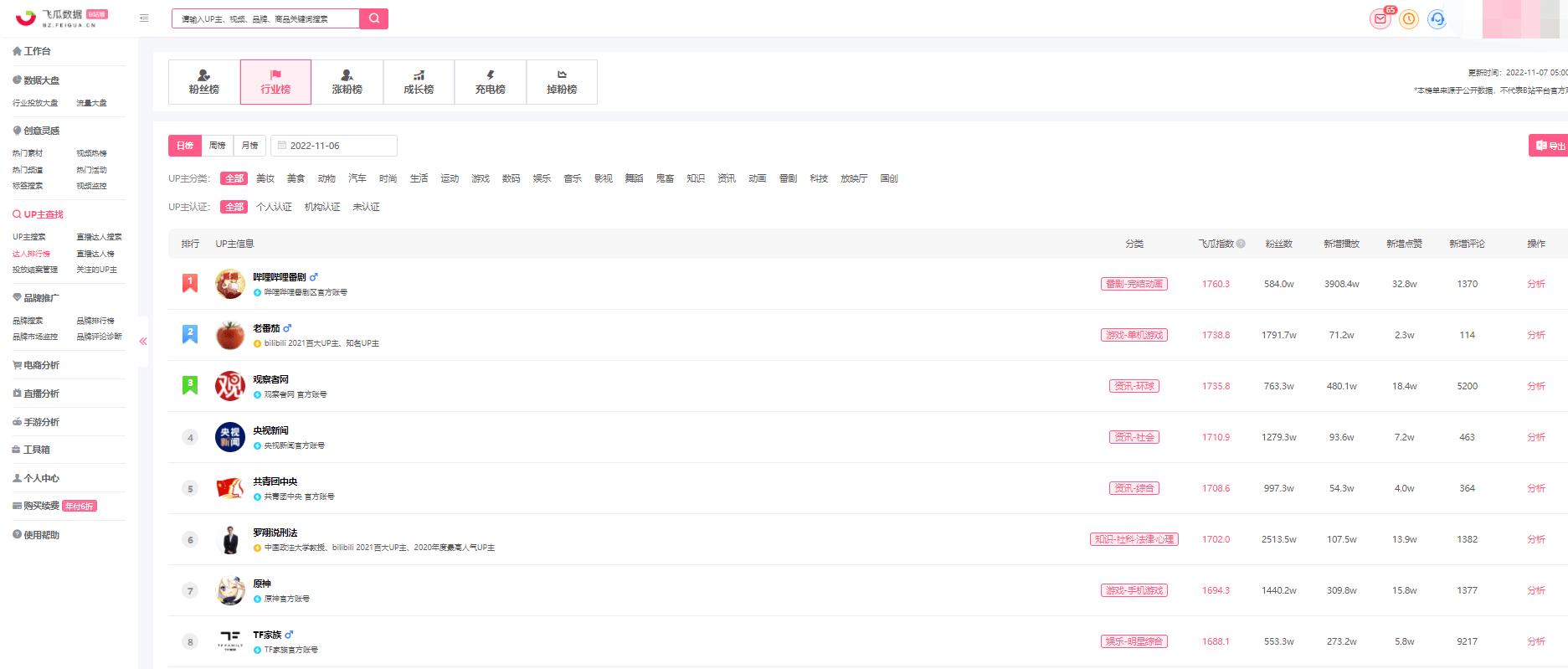Filter by 未认证
The height and width of the screenshot is (669, 1568).
[x=367, y=207]
